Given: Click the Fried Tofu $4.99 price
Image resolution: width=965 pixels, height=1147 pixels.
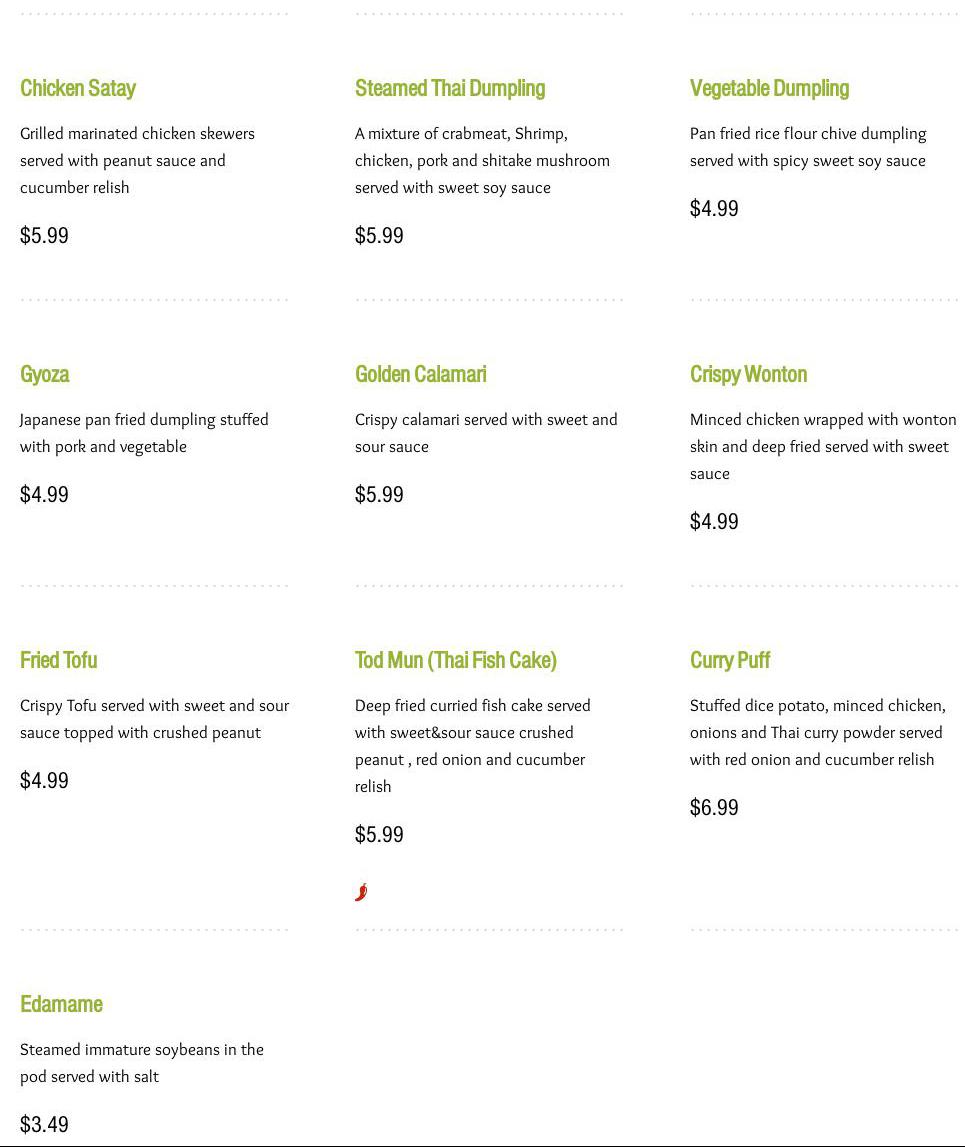Looking at the screenshot, I should click(x=44, y=780).
